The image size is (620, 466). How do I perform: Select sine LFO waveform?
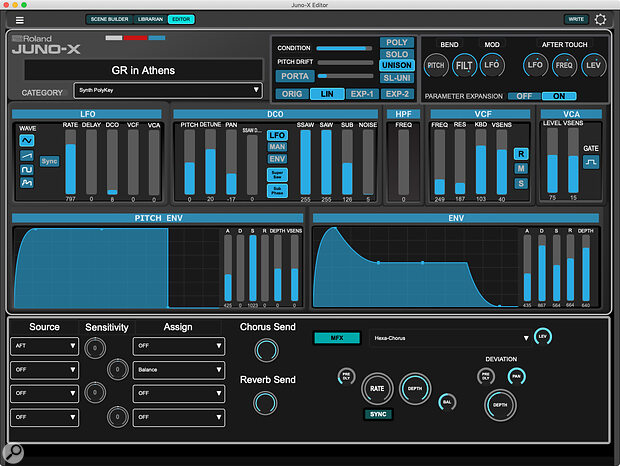tap(27, 140)
